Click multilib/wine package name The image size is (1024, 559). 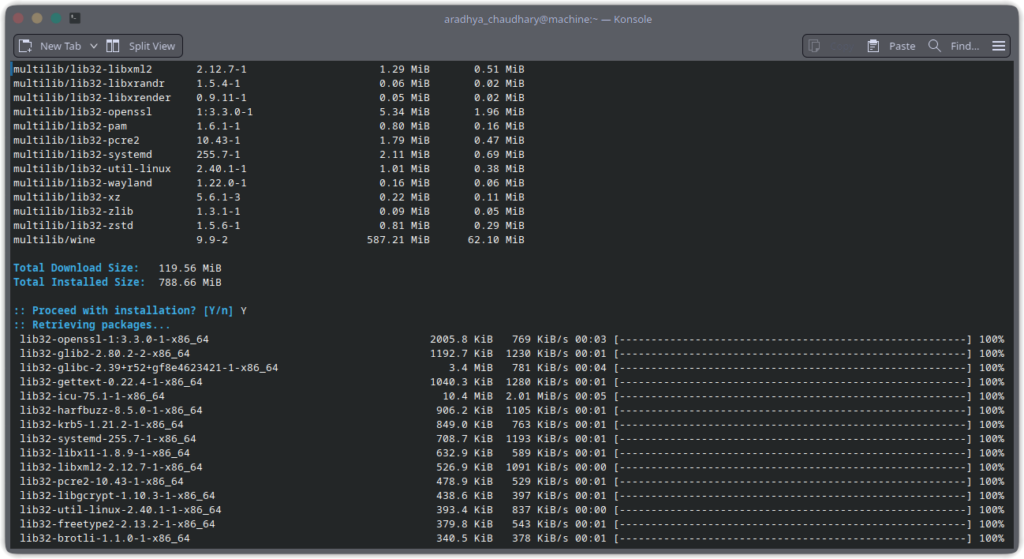(x=54, y=240)
